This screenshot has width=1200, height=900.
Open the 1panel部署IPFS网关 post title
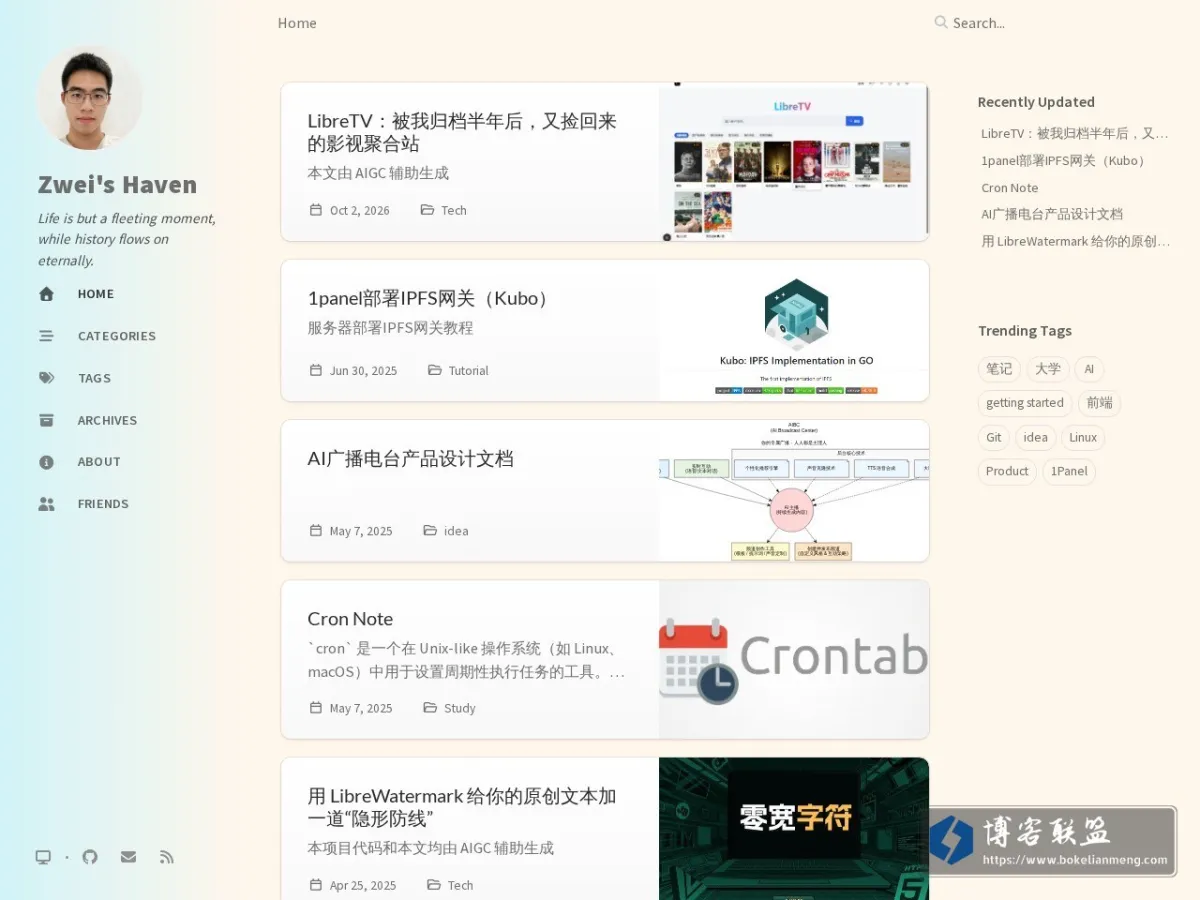click(429, 298)
